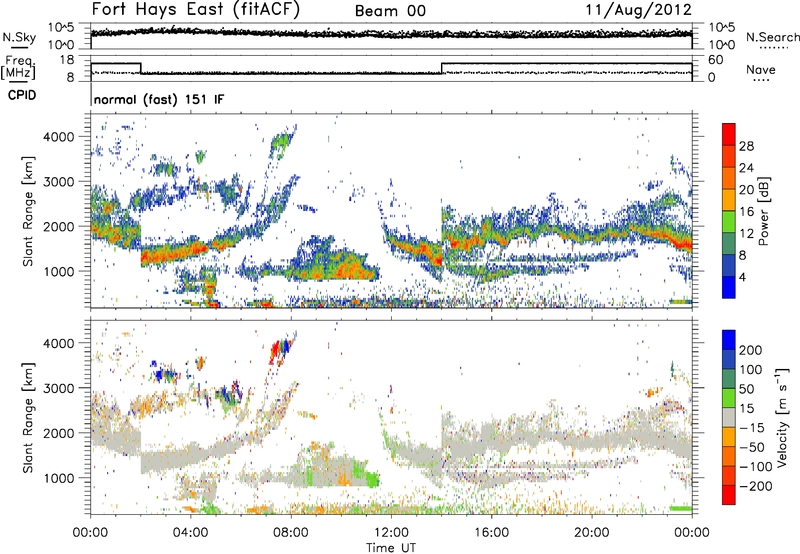Click the date '11/Aug/2012'
800x554 pixels.
(x=639, y=10)
